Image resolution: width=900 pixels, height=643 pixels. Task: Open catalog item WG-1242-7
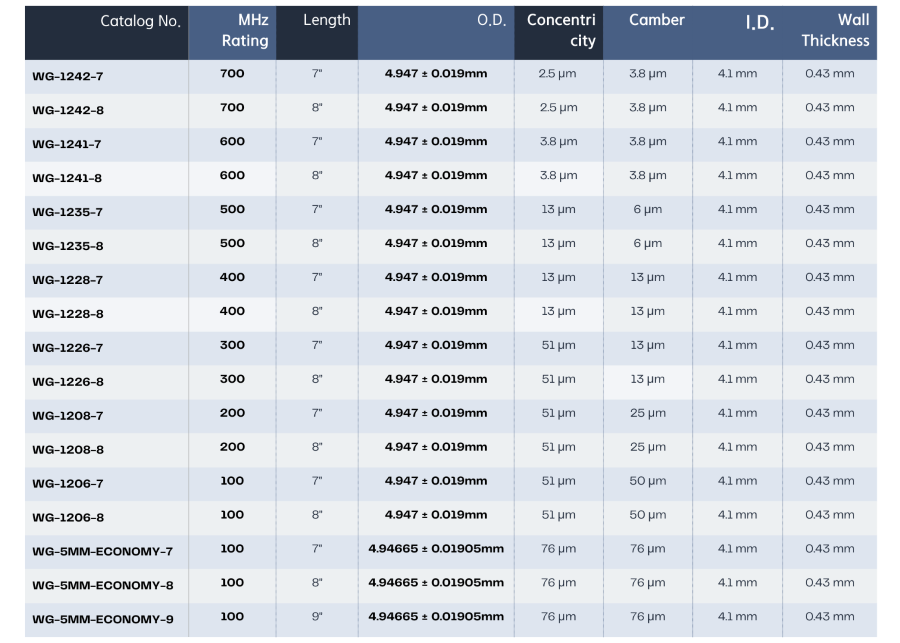click(68, 76)
